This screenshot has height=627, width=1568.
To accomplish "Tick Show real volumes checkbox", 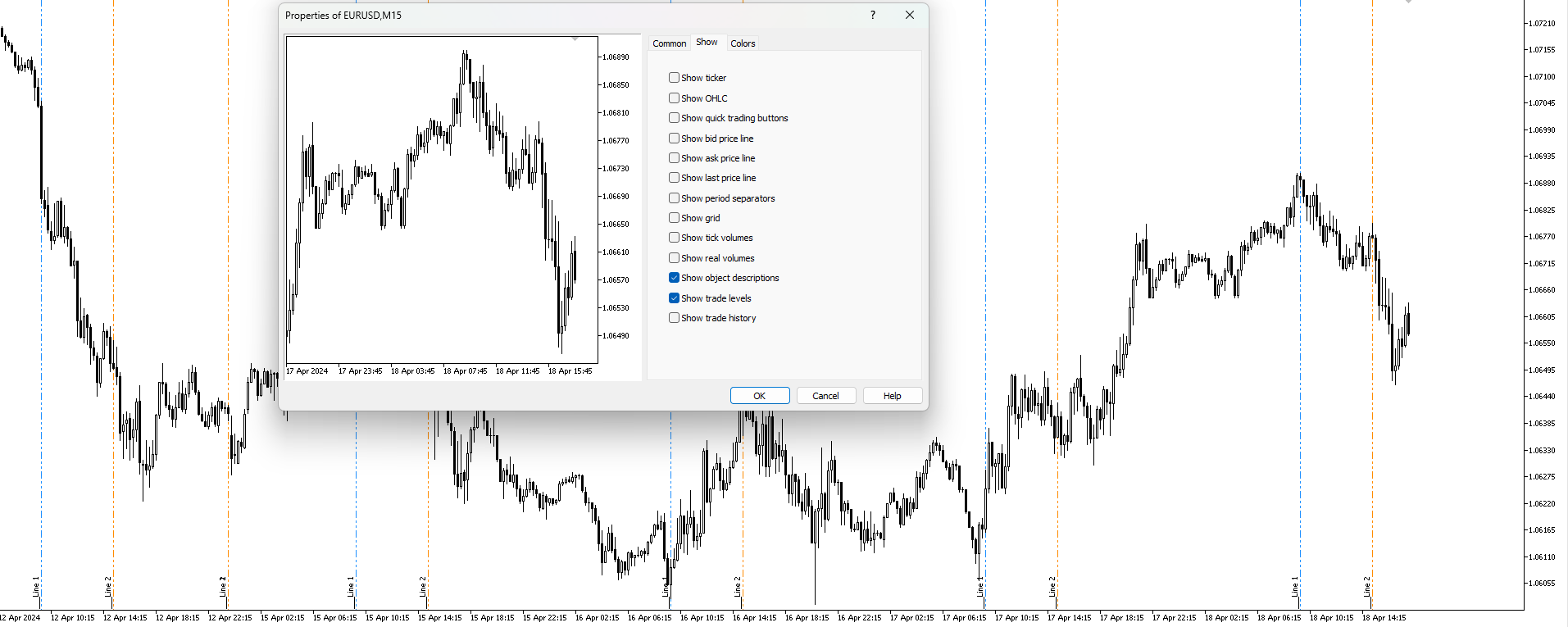I will (x=674, y=258).
